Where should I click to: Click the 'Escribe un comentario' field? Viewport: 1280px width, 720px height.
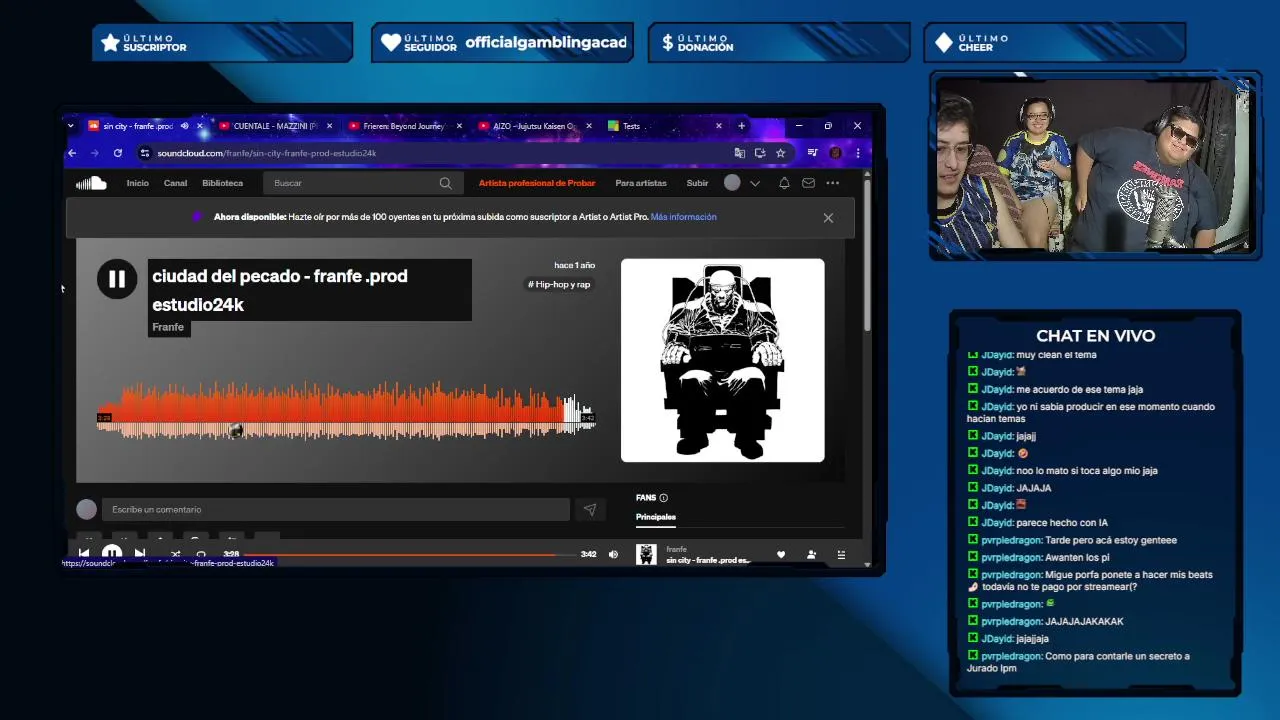pyautogui.click(x=334, y=510)
